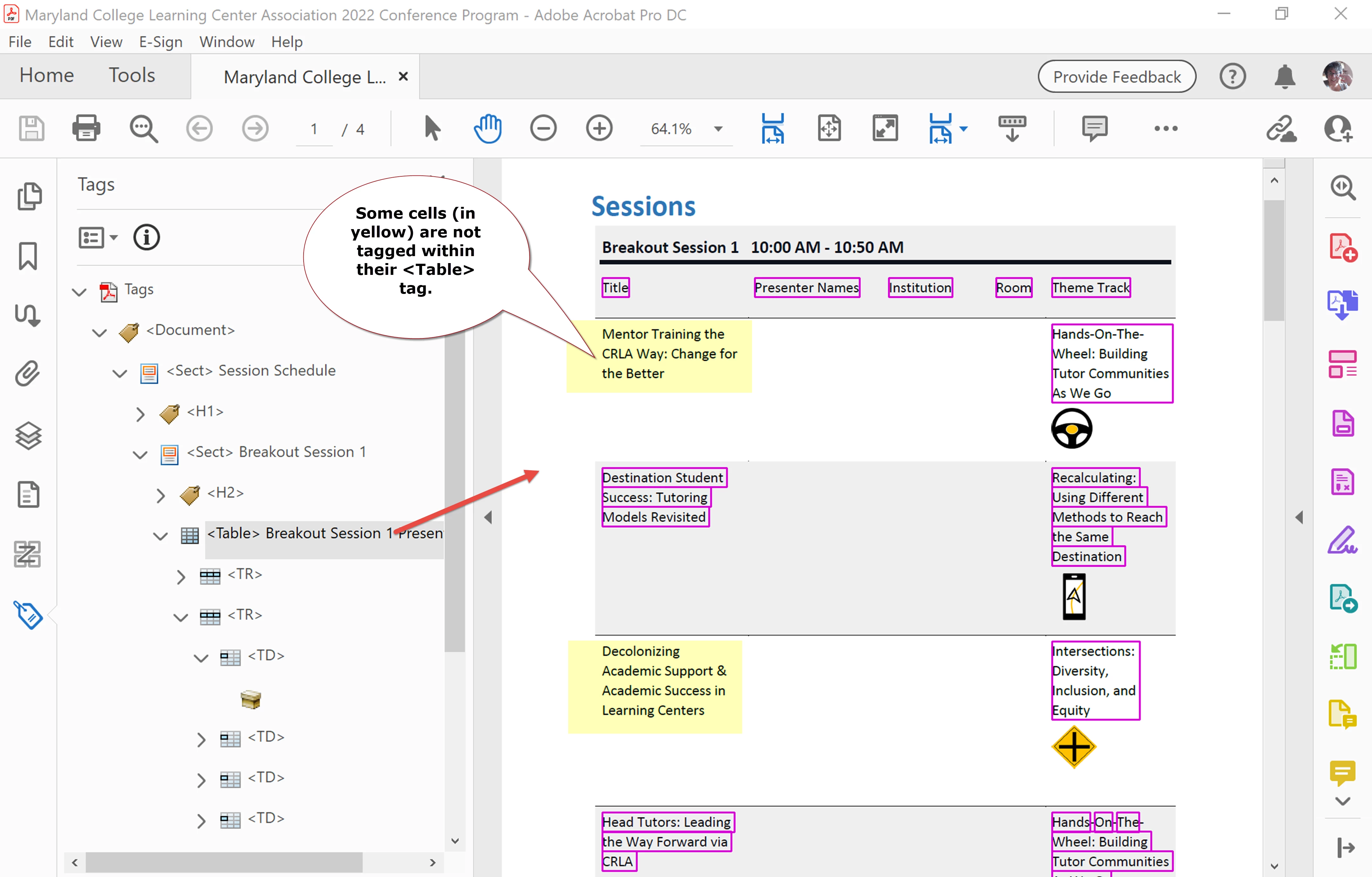The height and width of the screenshot is (877, 1372).
Task: Expand the first TR tag row
Action: pos(181,576)
